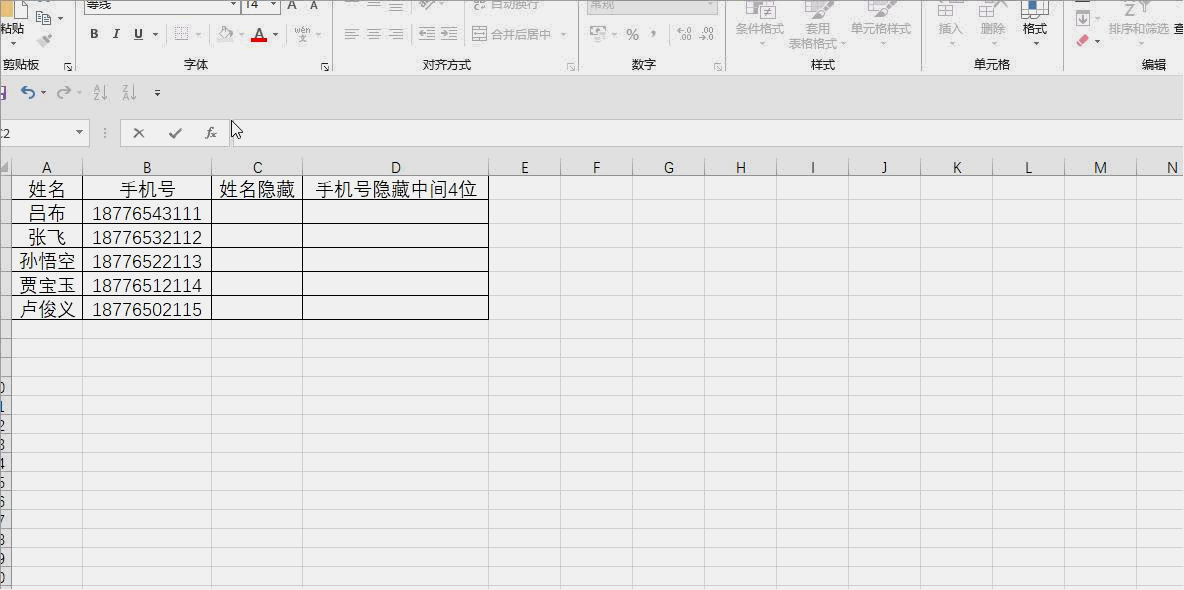Click the accounting number format icon

point(598,34)
